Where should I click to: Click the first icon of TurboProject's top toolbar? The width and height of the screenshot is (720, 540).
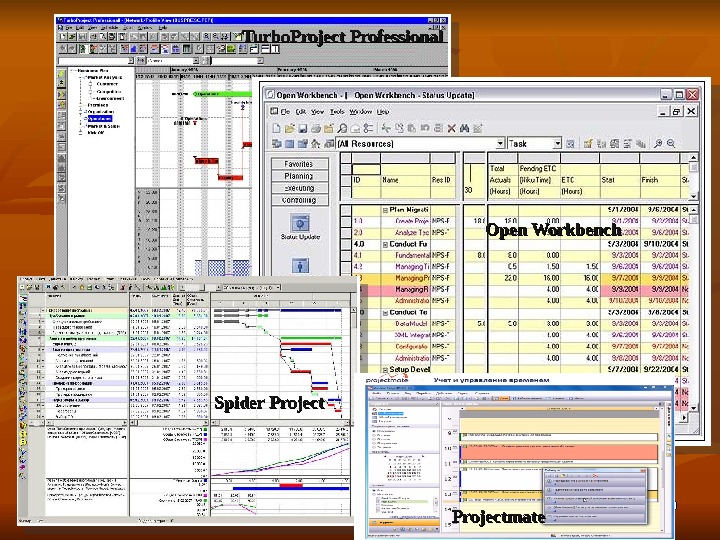62,36
